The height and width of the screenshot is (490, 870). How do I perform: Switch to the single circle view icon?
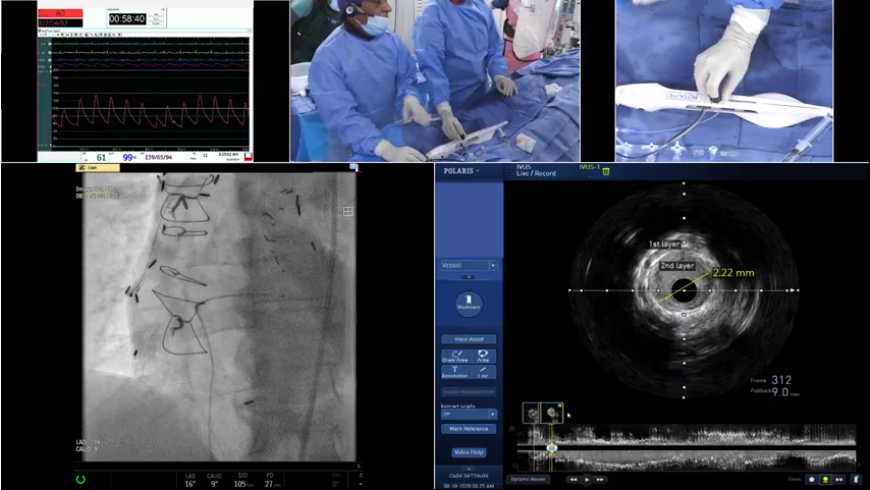812,479
